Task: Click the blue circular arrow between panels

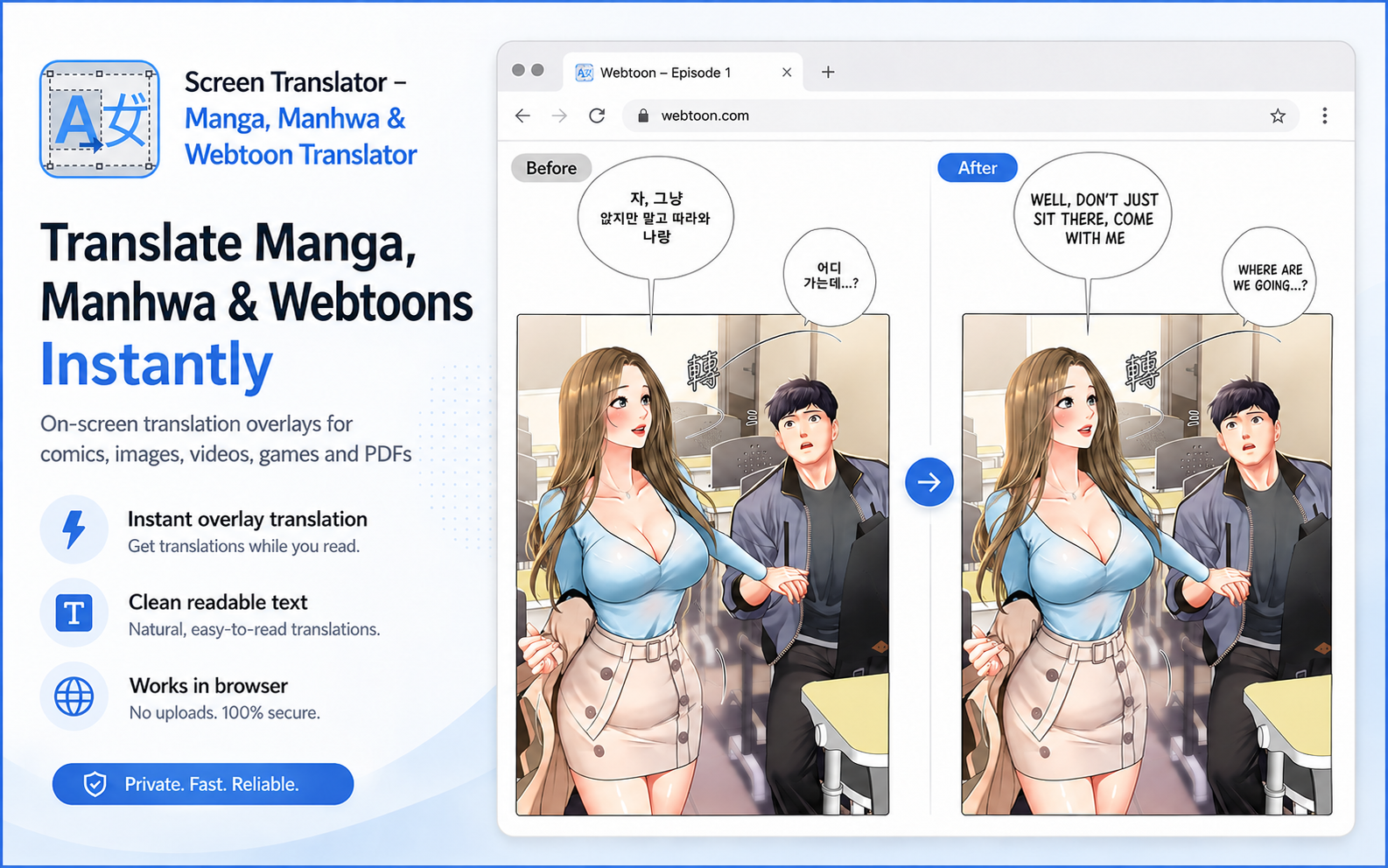Action: (x=929, y=481)
